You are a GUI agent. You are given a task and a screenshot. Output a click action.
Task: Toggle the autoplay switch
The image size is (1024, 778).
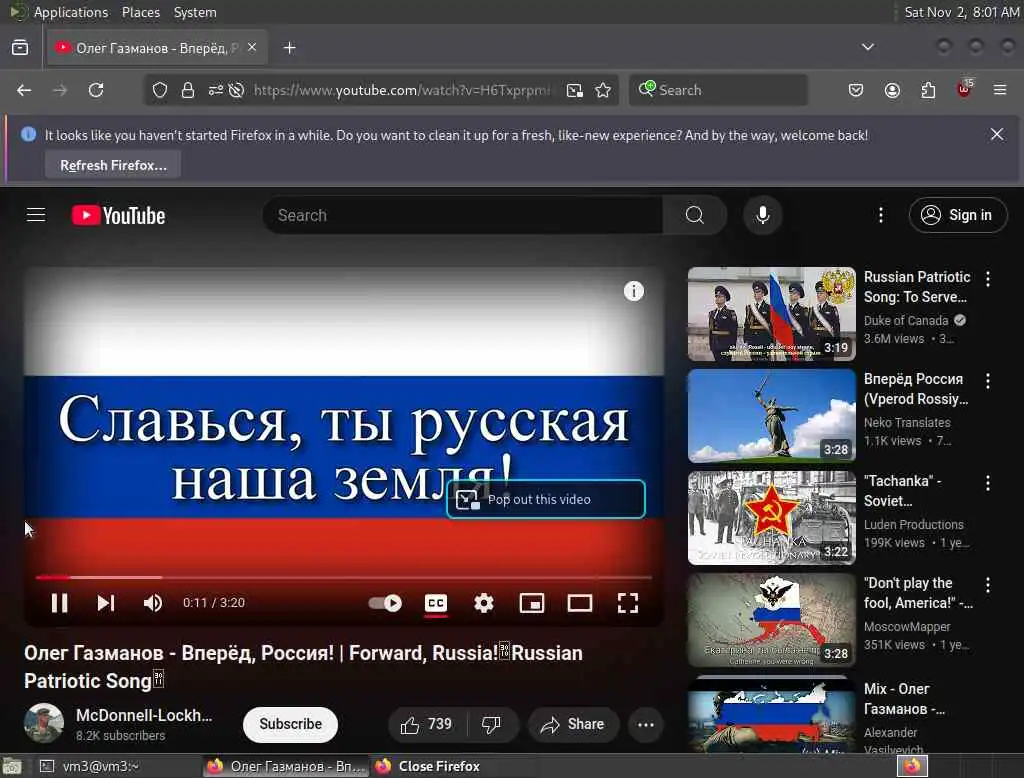(385, 603)
